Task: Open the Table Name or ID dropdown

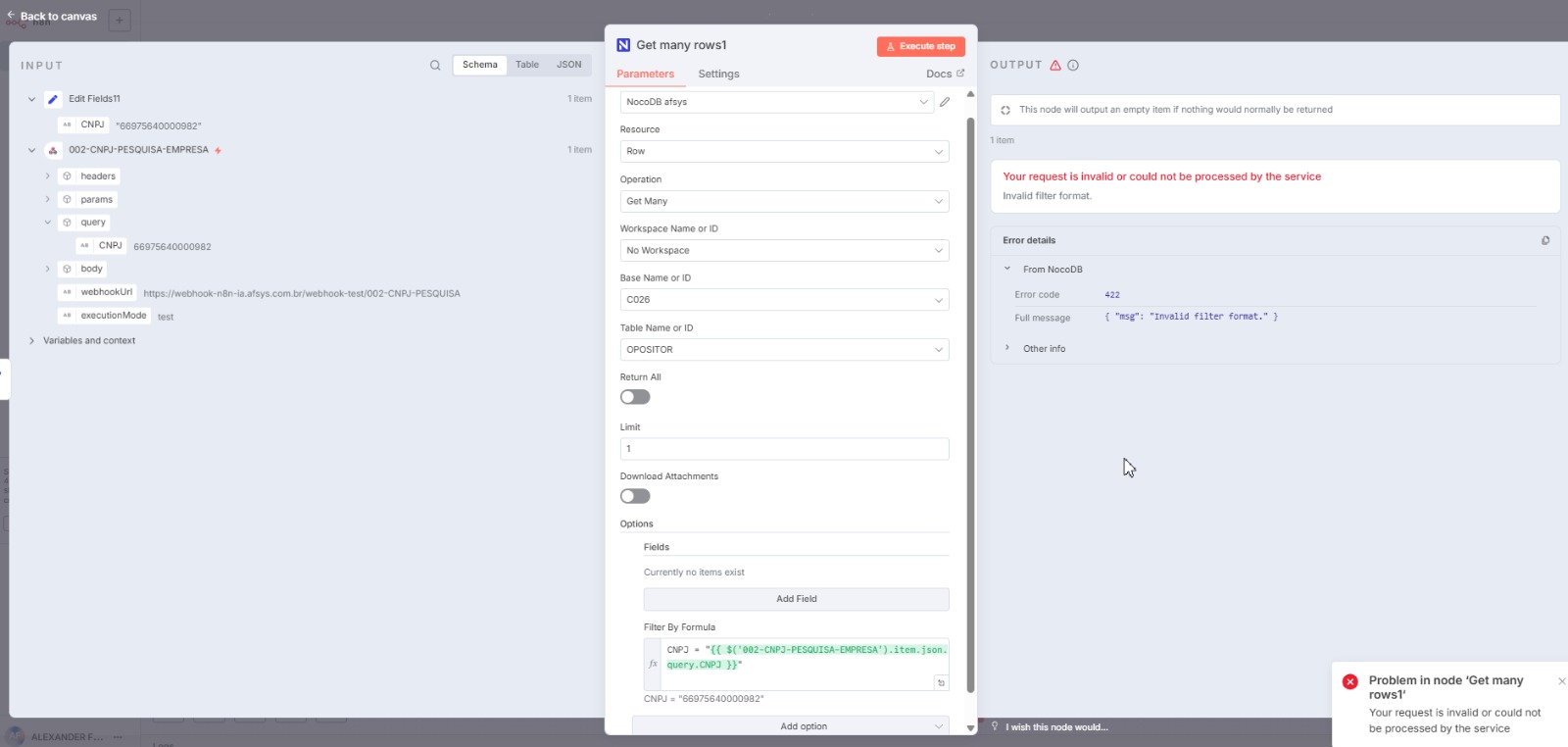Action: click(x=784, y=350)
